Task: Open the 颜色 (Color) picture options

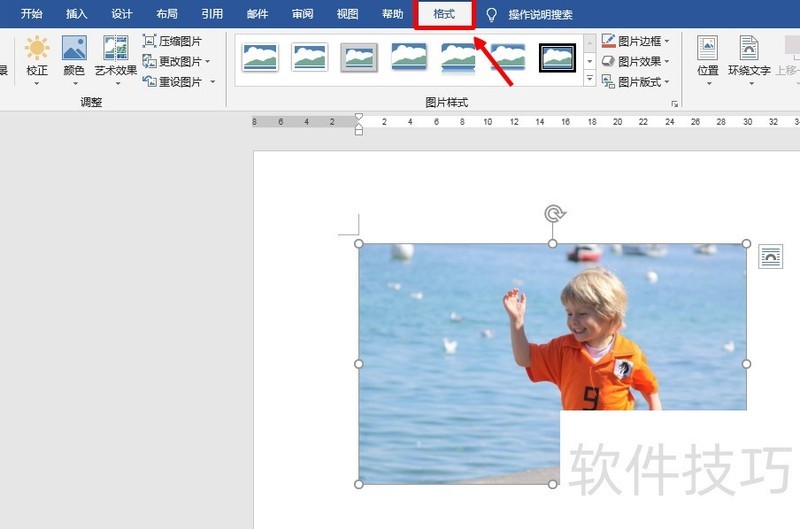Action: click(x=74, y=58)
